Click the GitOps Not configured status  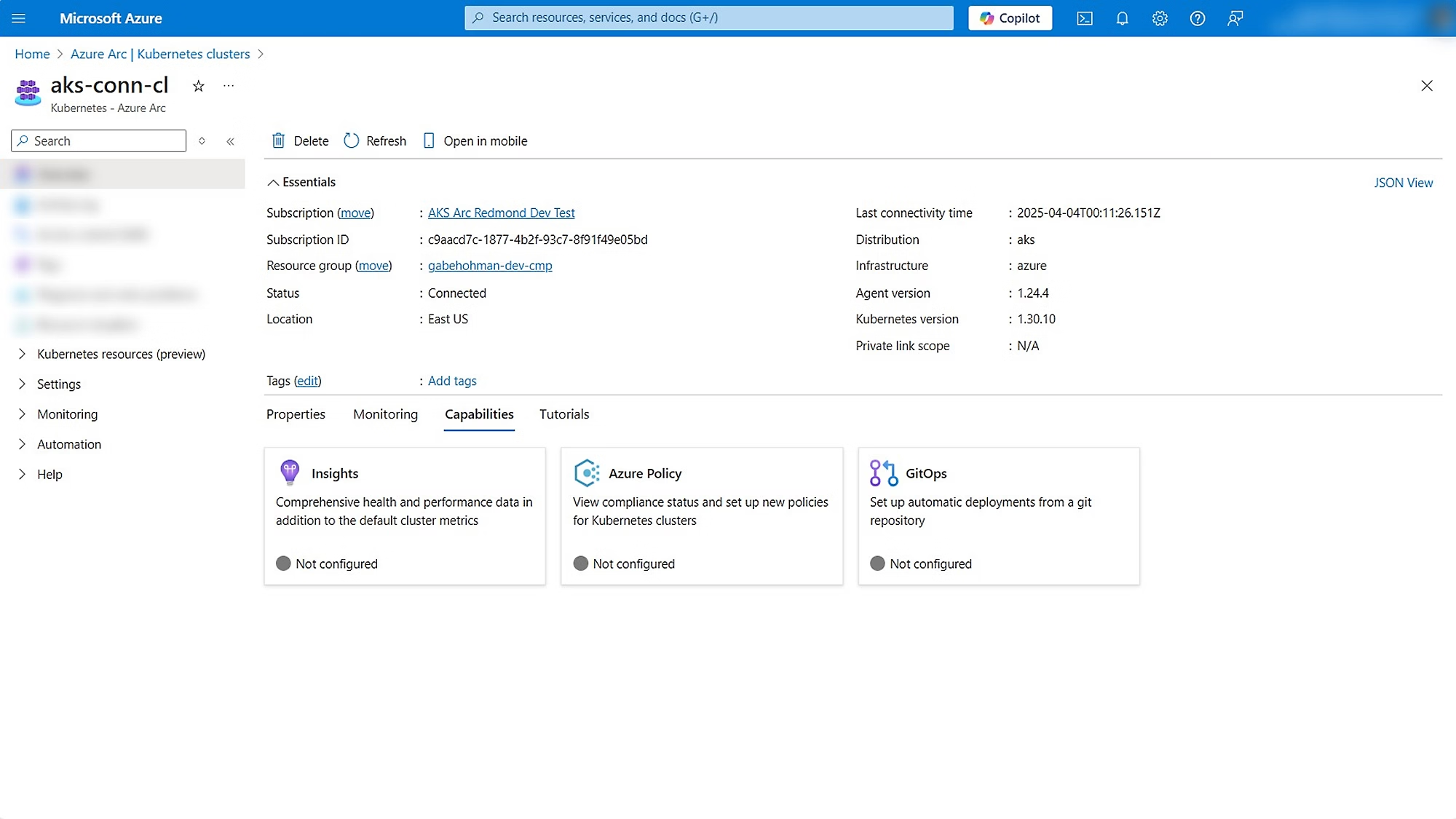pyautogui.click(x=921, y=563)
